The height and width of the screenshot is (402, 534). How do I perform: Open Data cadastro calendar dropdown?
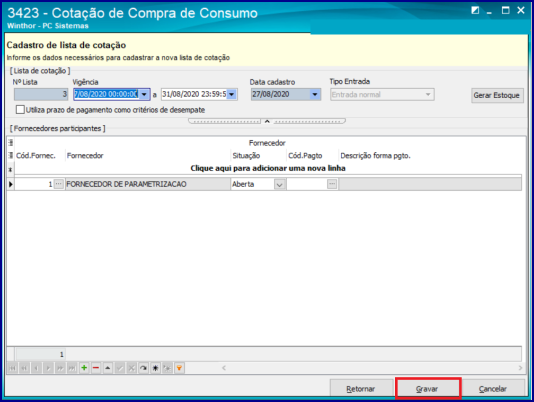315,94
